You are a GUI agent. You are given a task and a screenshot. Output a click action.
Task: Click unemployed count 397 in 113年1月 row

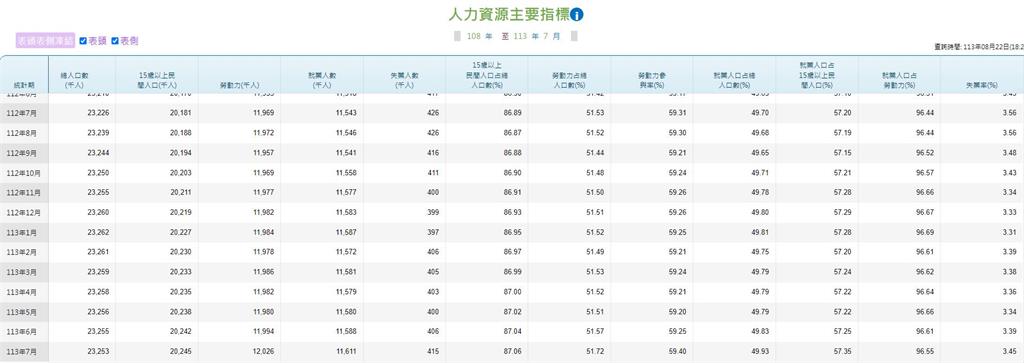click(x=433, y=232)
